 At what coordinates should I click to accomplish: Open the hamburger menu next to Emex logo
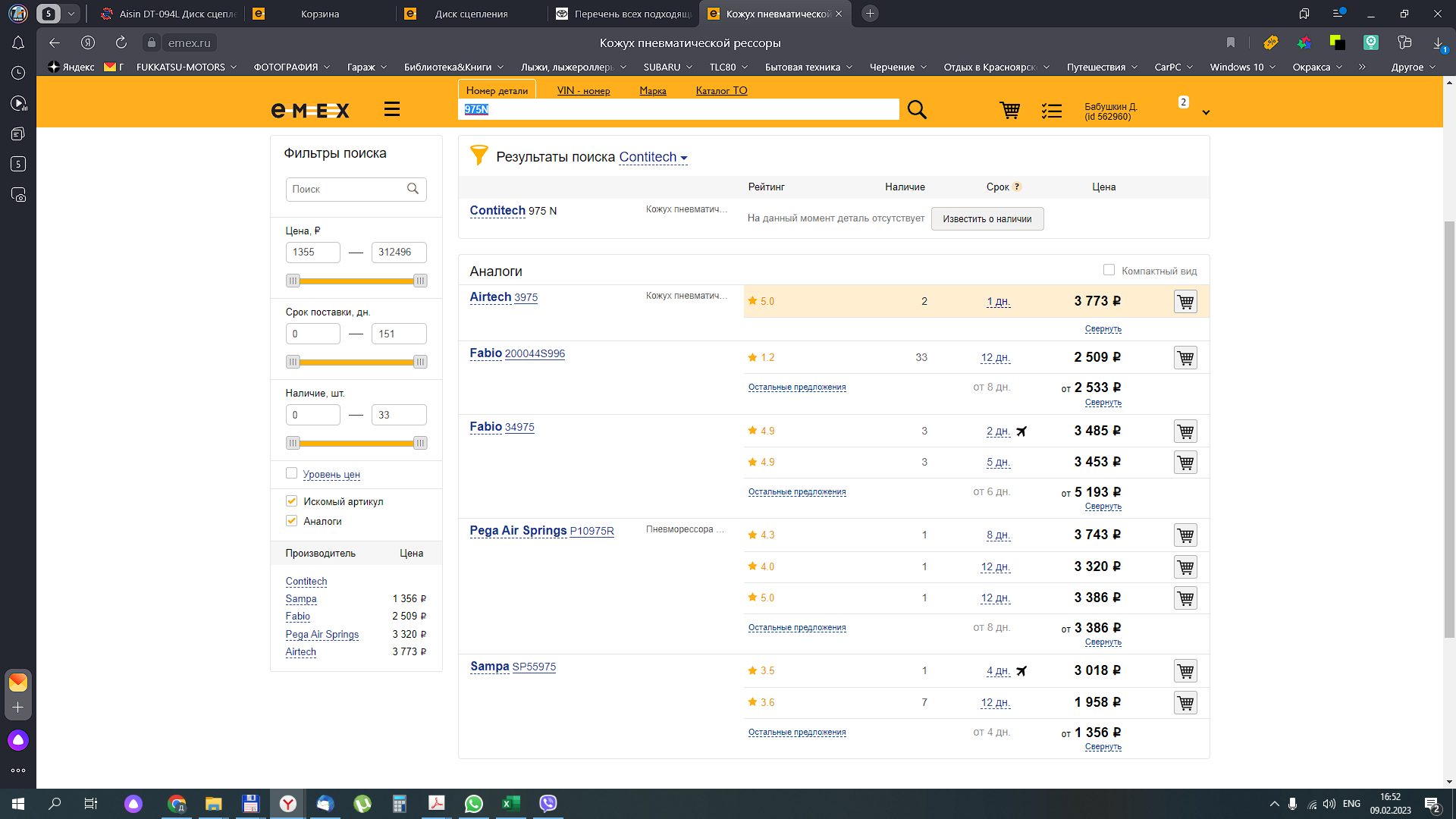tap(391, 109)
